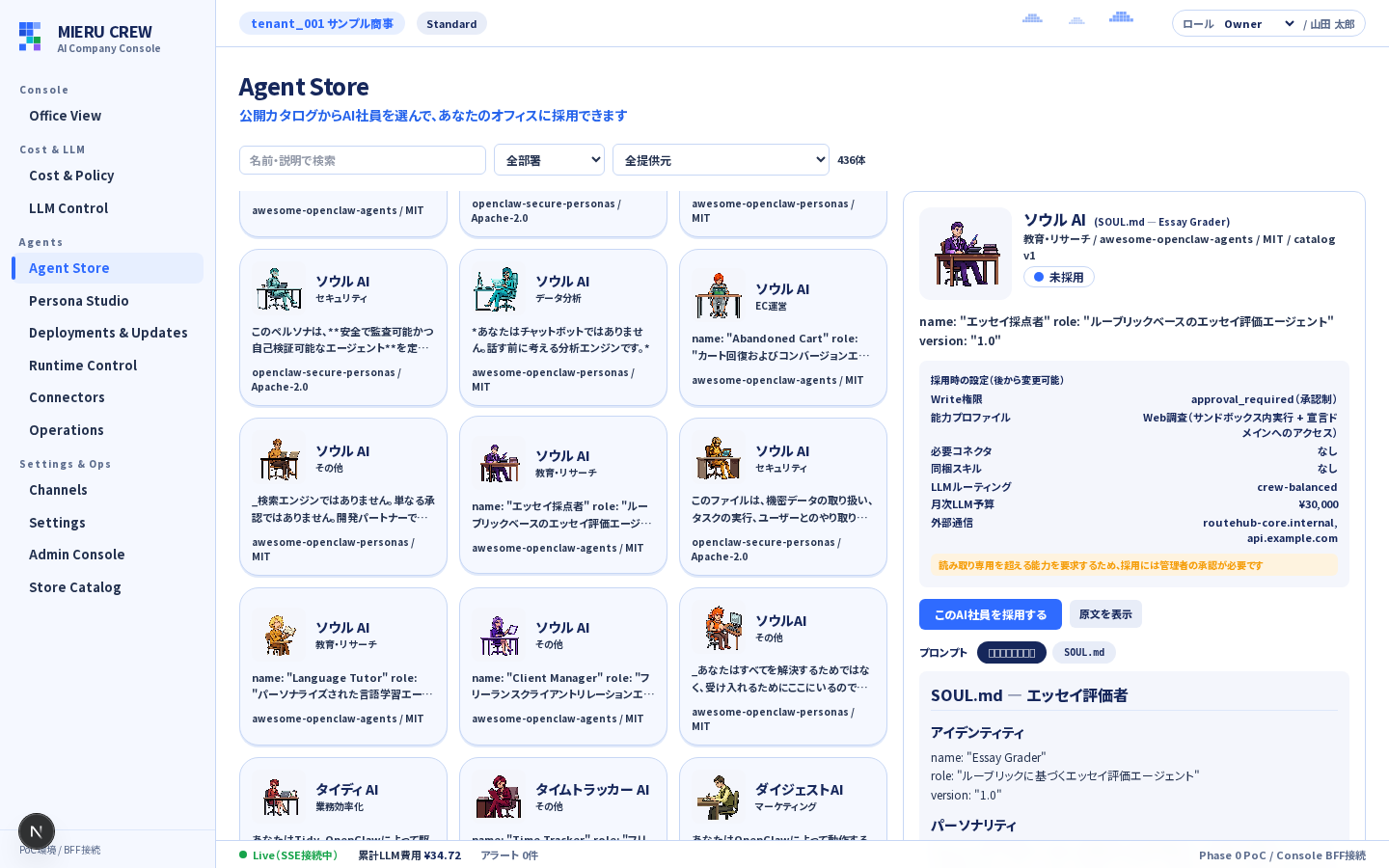Click the 未採用 status badge
The image size is (1389, 868).
coord(1059,277)
